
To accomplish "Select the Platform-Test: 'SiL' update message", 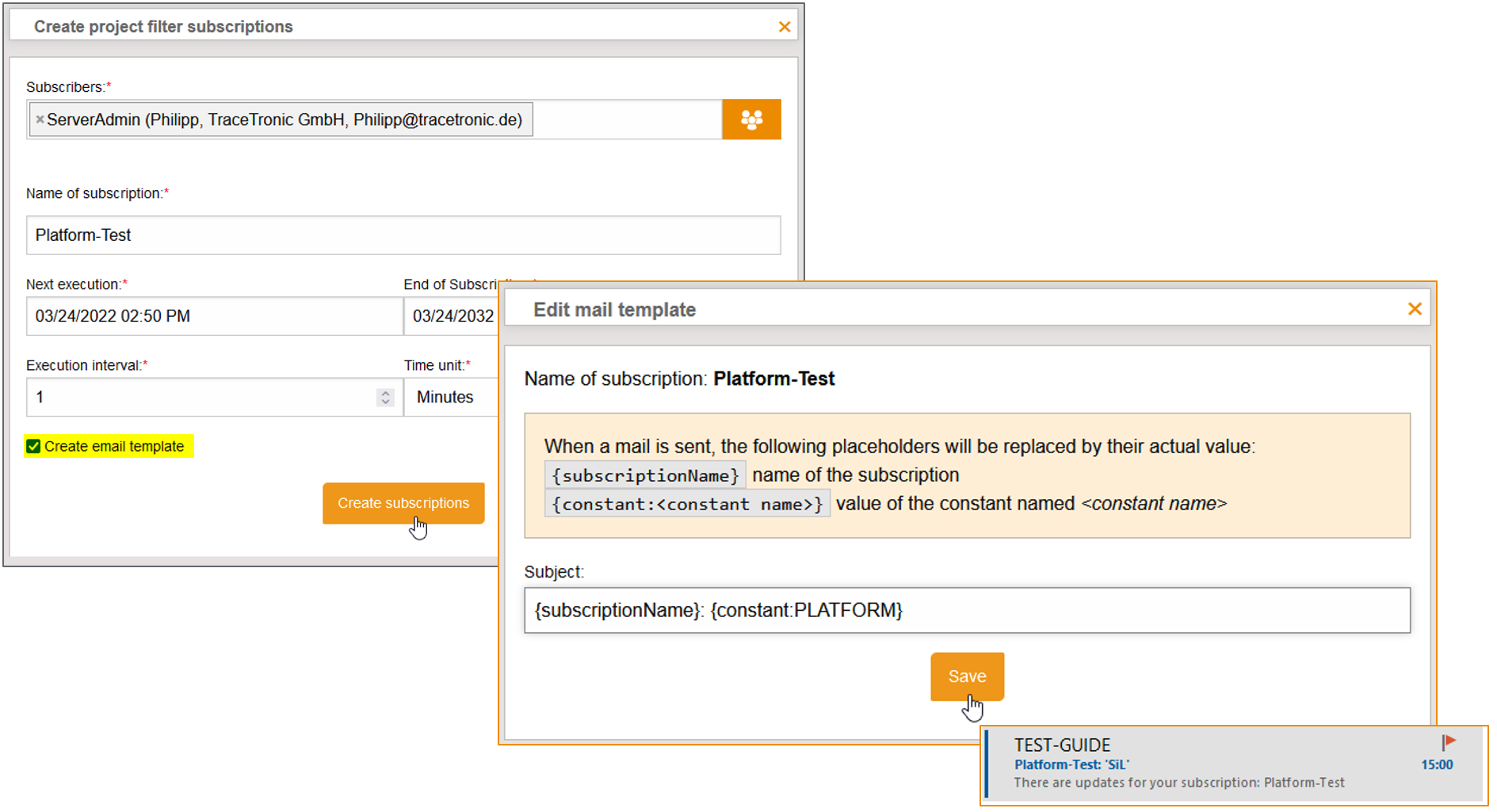I will (1071, 764).
